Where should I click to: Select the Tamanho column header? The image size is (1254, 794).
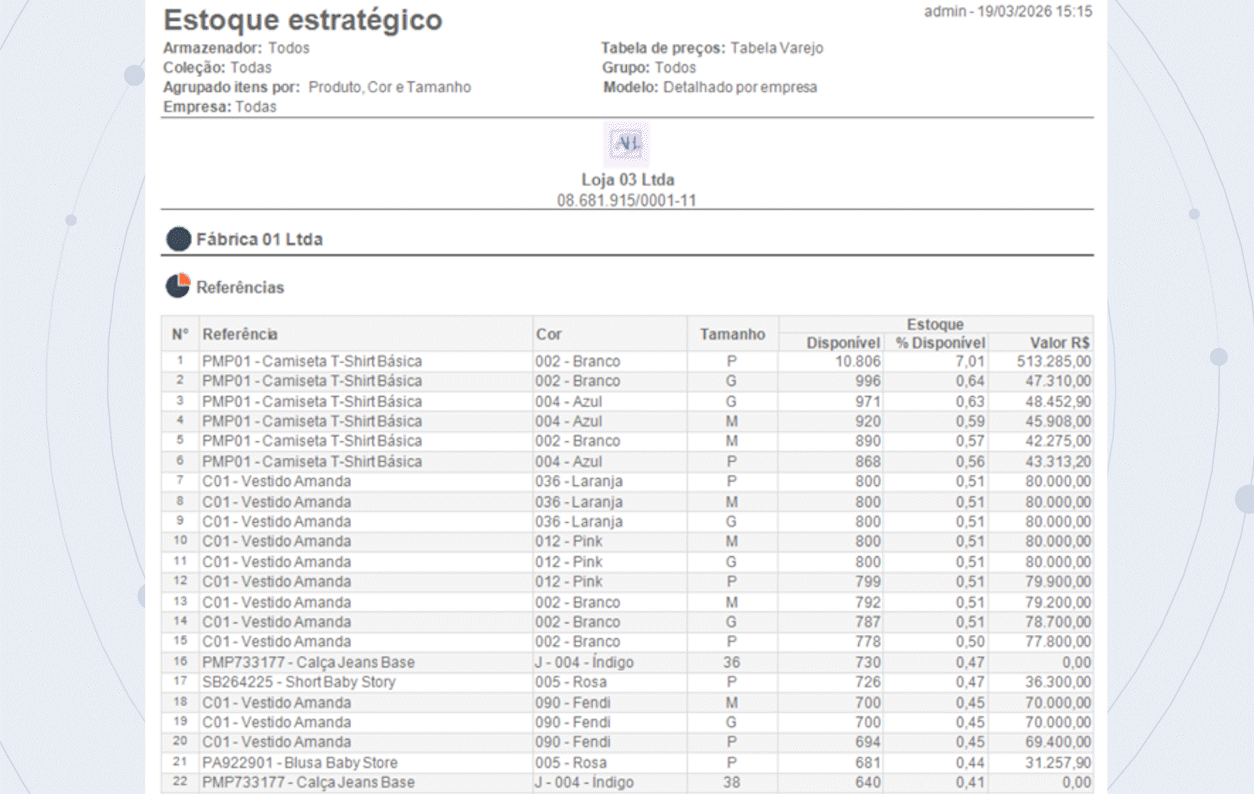tap(732, 334)
